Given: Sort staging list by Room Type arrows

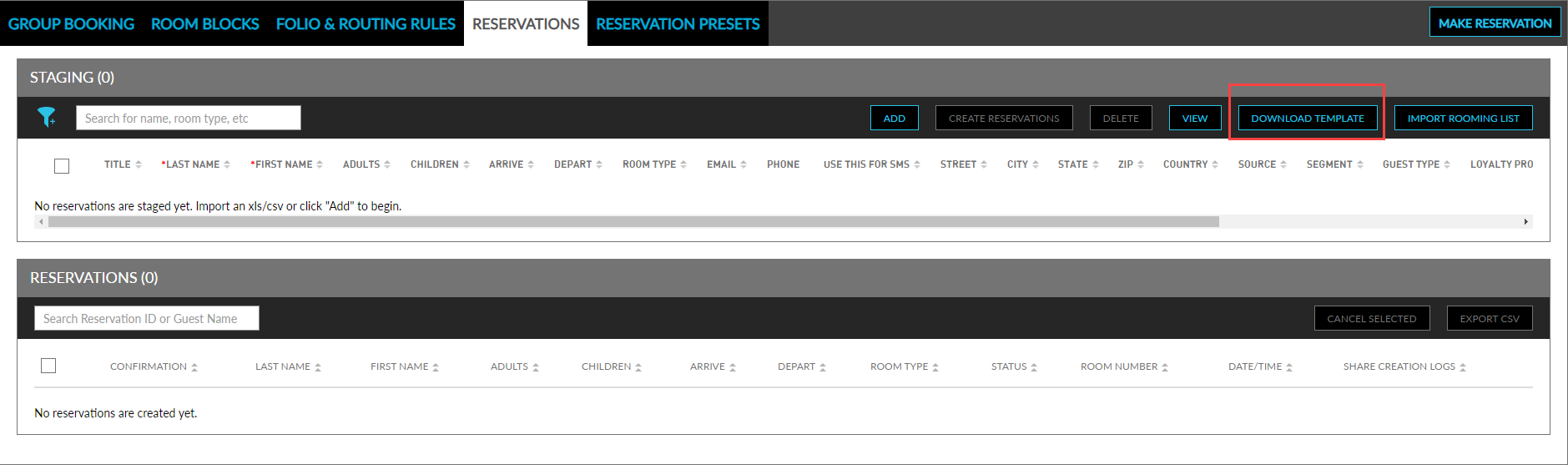Looking at the screenshot, I should click(683, 164).
